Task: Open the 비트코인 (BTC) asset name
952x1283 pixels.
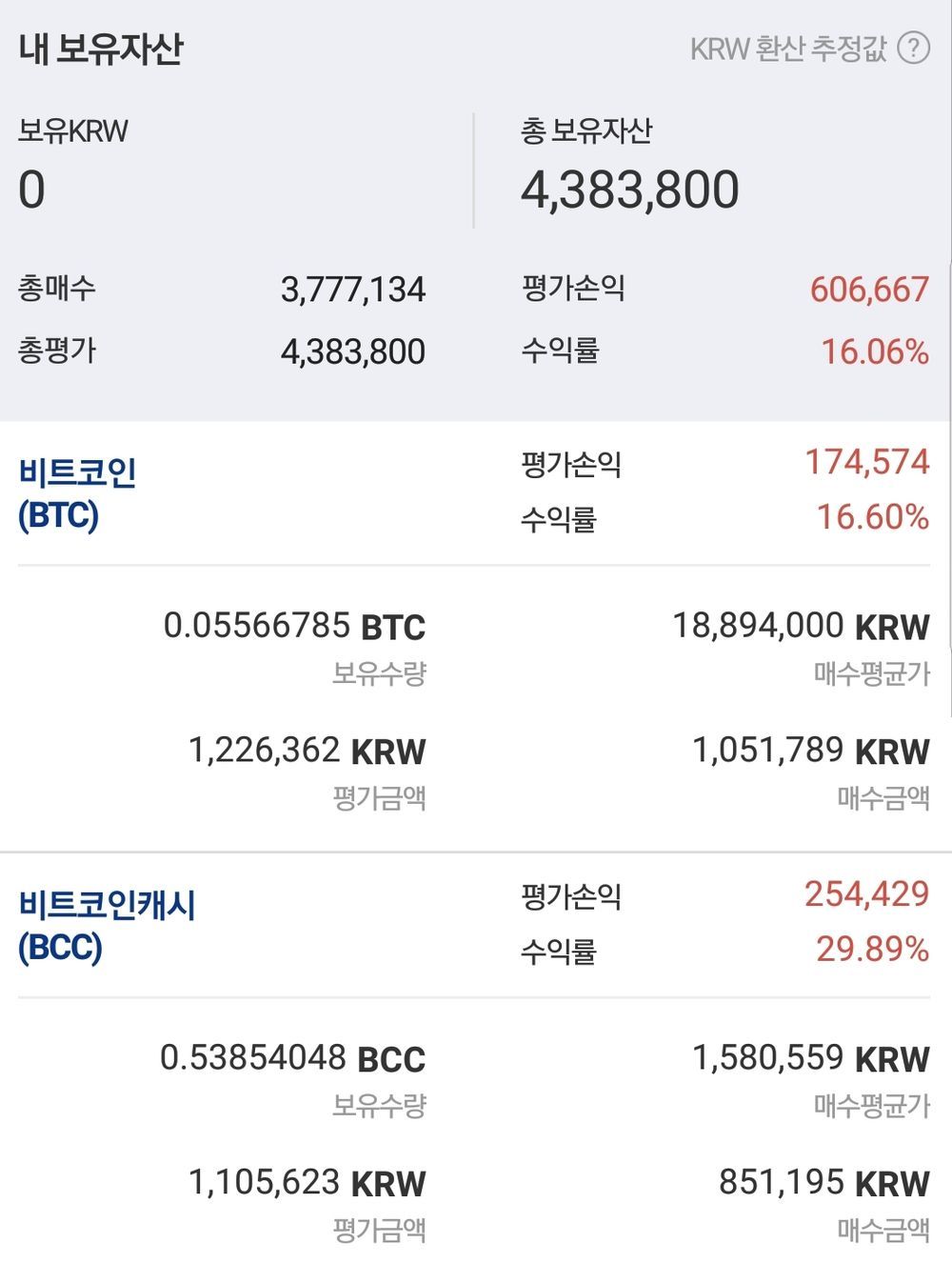Action: pos(77,493)
